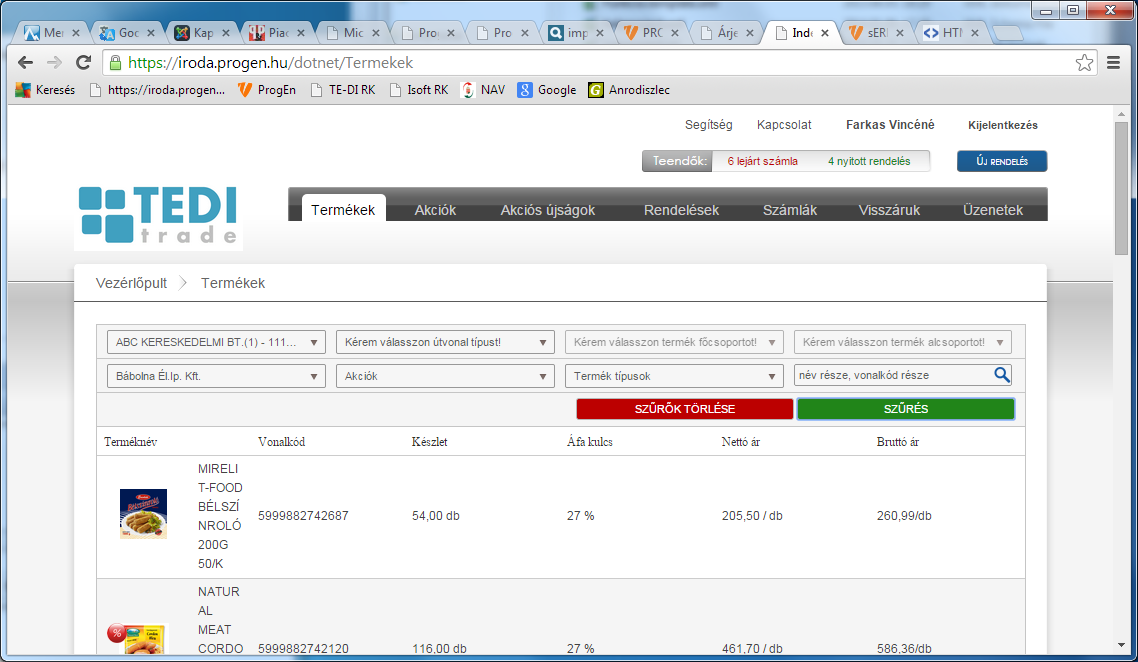This screenshot has height=662, width=1138.
Task: Click the browser back arrow
Action: [x=25, y=62]
